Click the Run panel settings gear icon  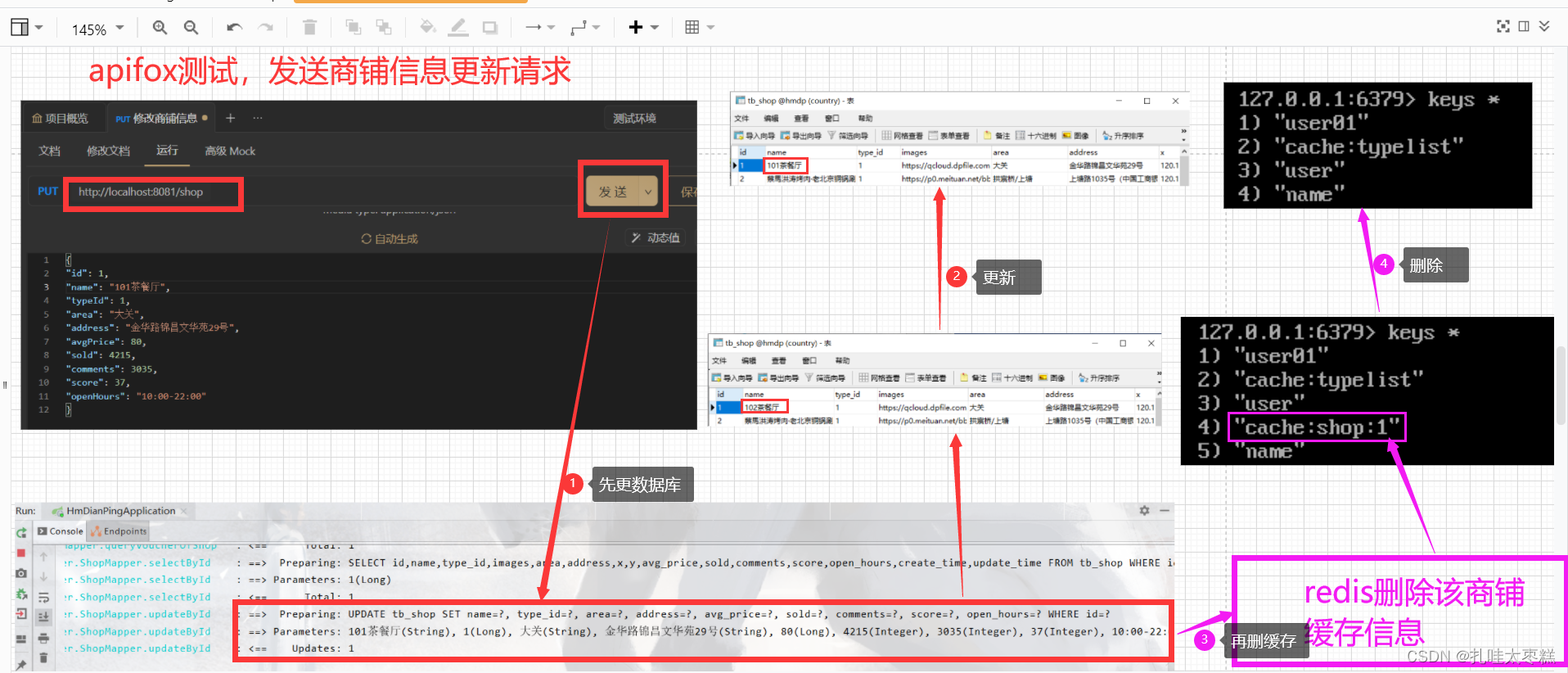pos(1144,510)
